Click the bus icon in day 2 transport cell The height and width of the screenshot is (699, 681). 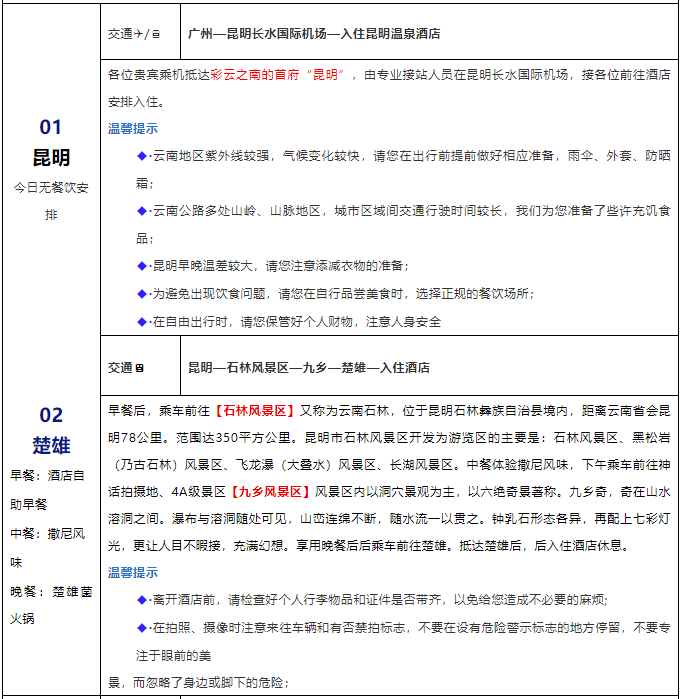[x=140, y=368]
